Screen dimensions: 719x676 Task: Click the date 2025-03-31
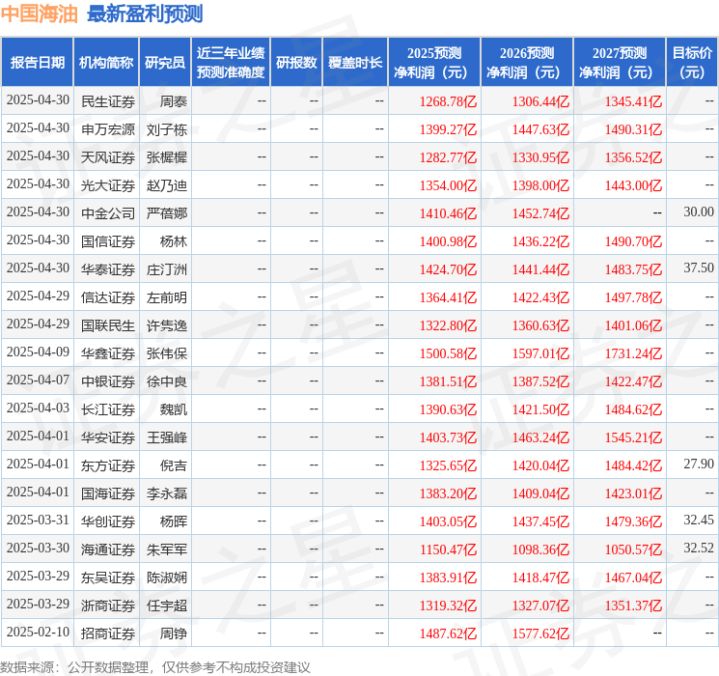coord(38,520)
